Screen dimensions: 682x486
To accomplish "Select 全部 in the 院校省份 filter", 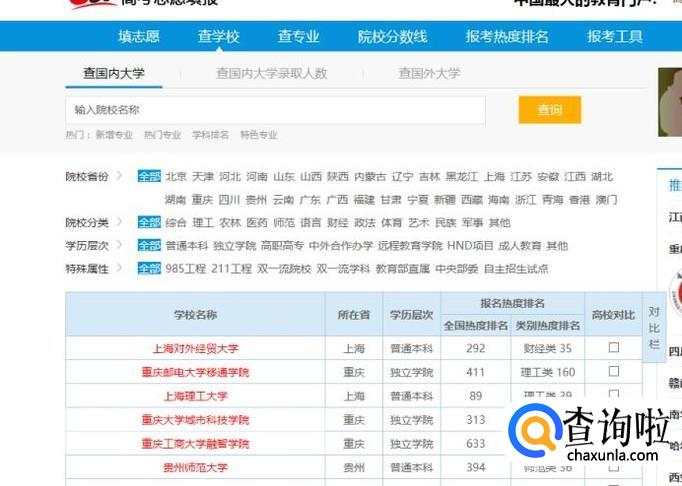I will (x=149, y=176).
